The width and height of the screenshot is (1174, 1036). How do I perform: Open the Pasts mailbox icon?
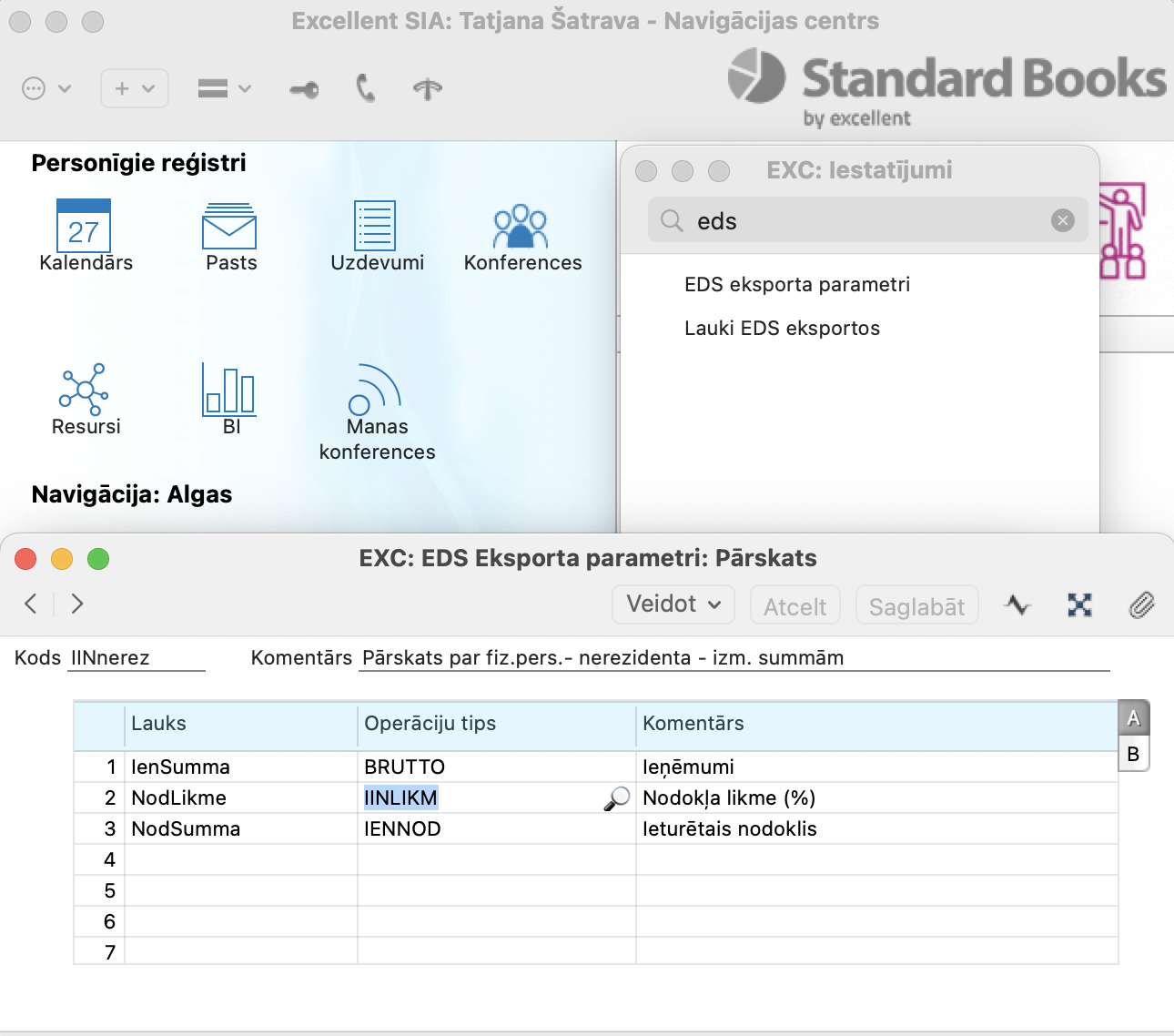tap(229, 227)
